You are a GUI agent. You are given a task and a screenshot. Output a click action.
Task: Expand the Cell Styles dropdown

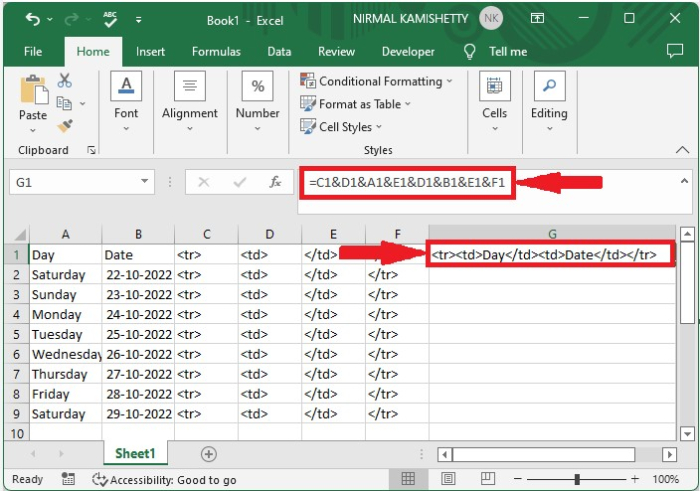point(345,127)
